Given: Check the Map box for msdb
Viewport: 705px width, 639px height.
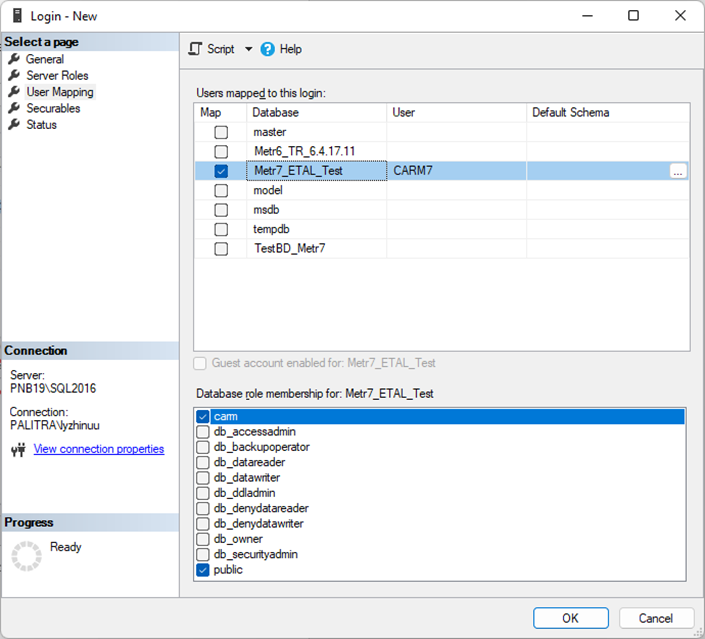Looking at the screenshot, I should coord(221,210).
